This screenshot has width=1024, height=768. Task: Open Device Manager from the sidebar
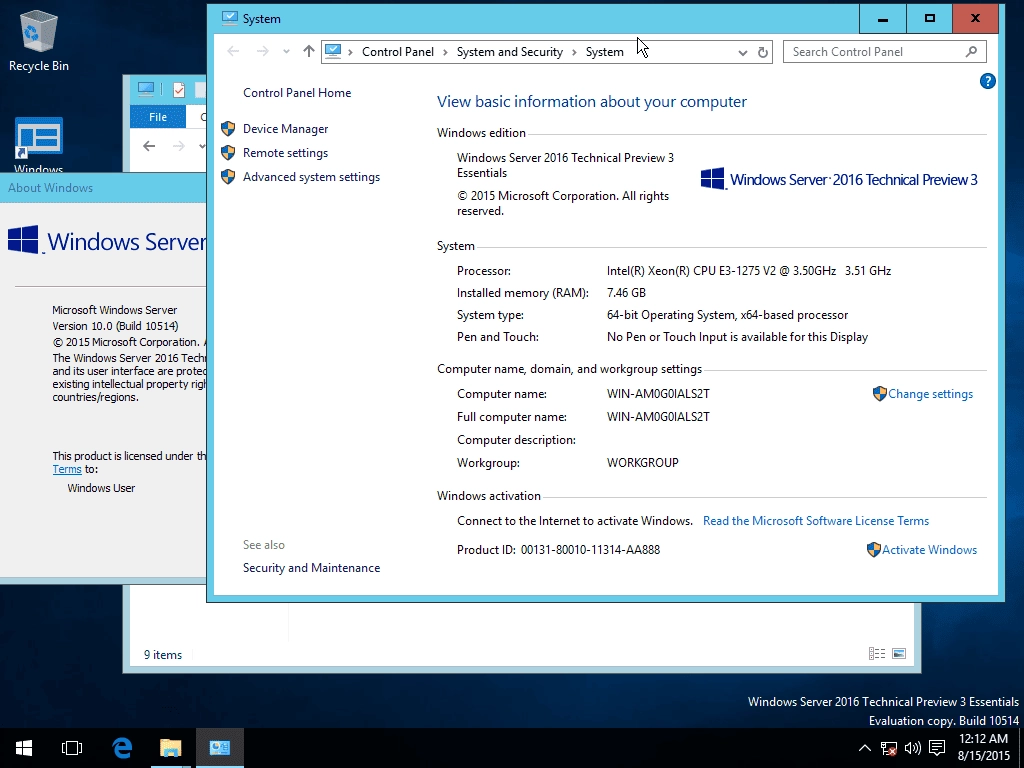coord(285,129)
